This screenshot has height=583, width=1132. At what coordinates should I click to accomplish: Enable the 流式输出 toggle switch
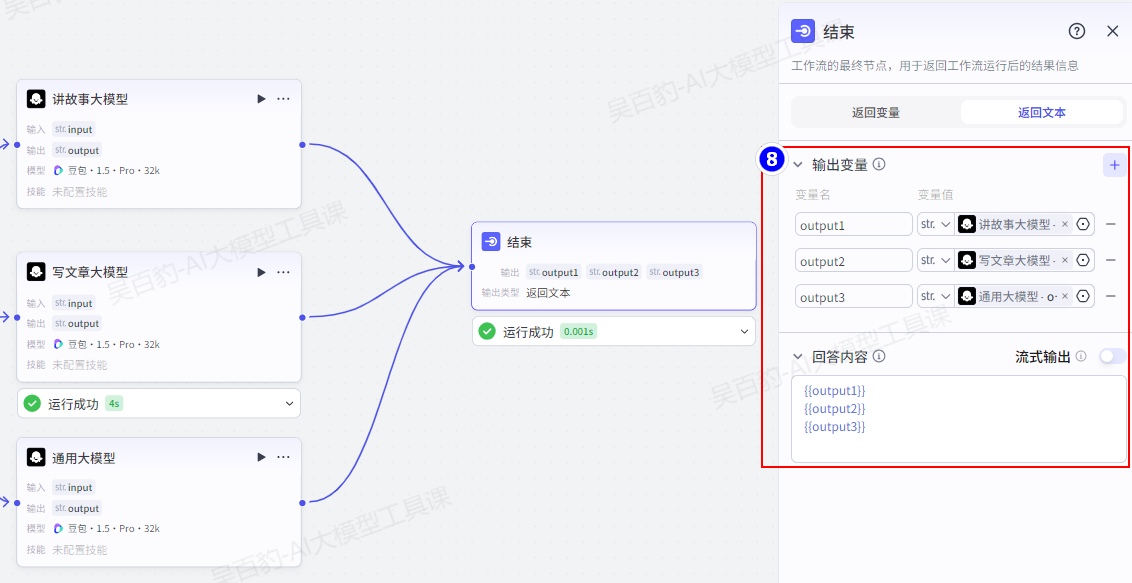pos(1111,356)
